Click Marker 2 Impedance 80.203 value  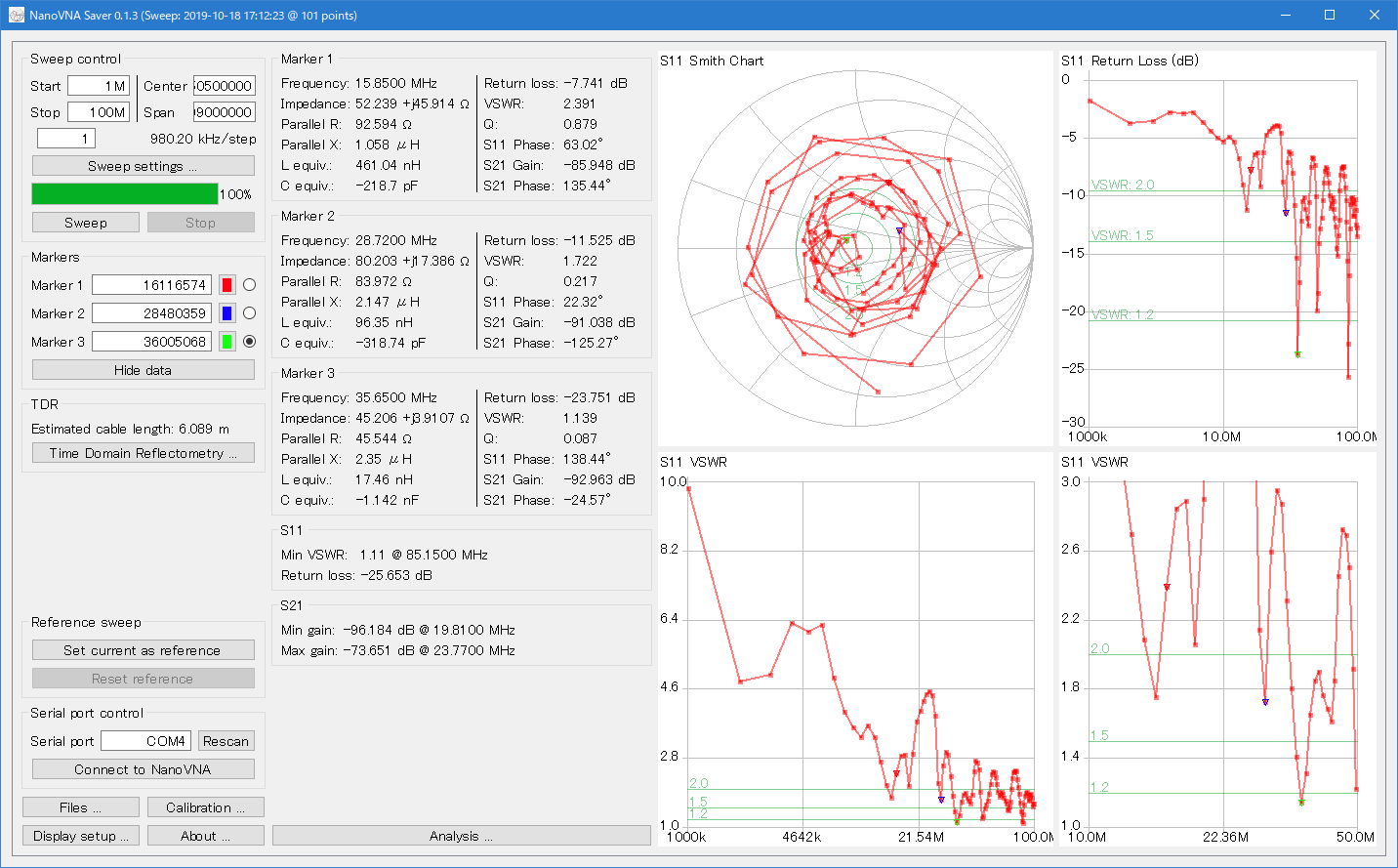click(411, 261)
